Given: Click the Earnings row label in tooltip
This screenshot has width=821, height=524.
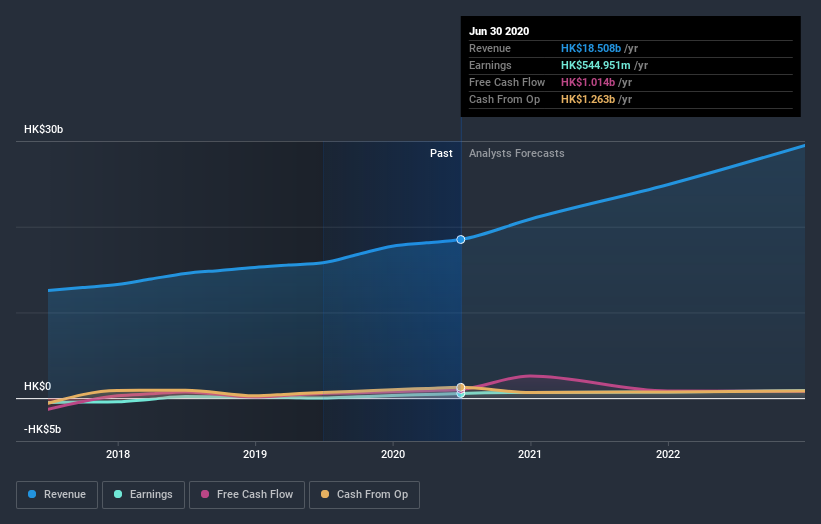Looking at the screenshot, I should click(490, 65).
